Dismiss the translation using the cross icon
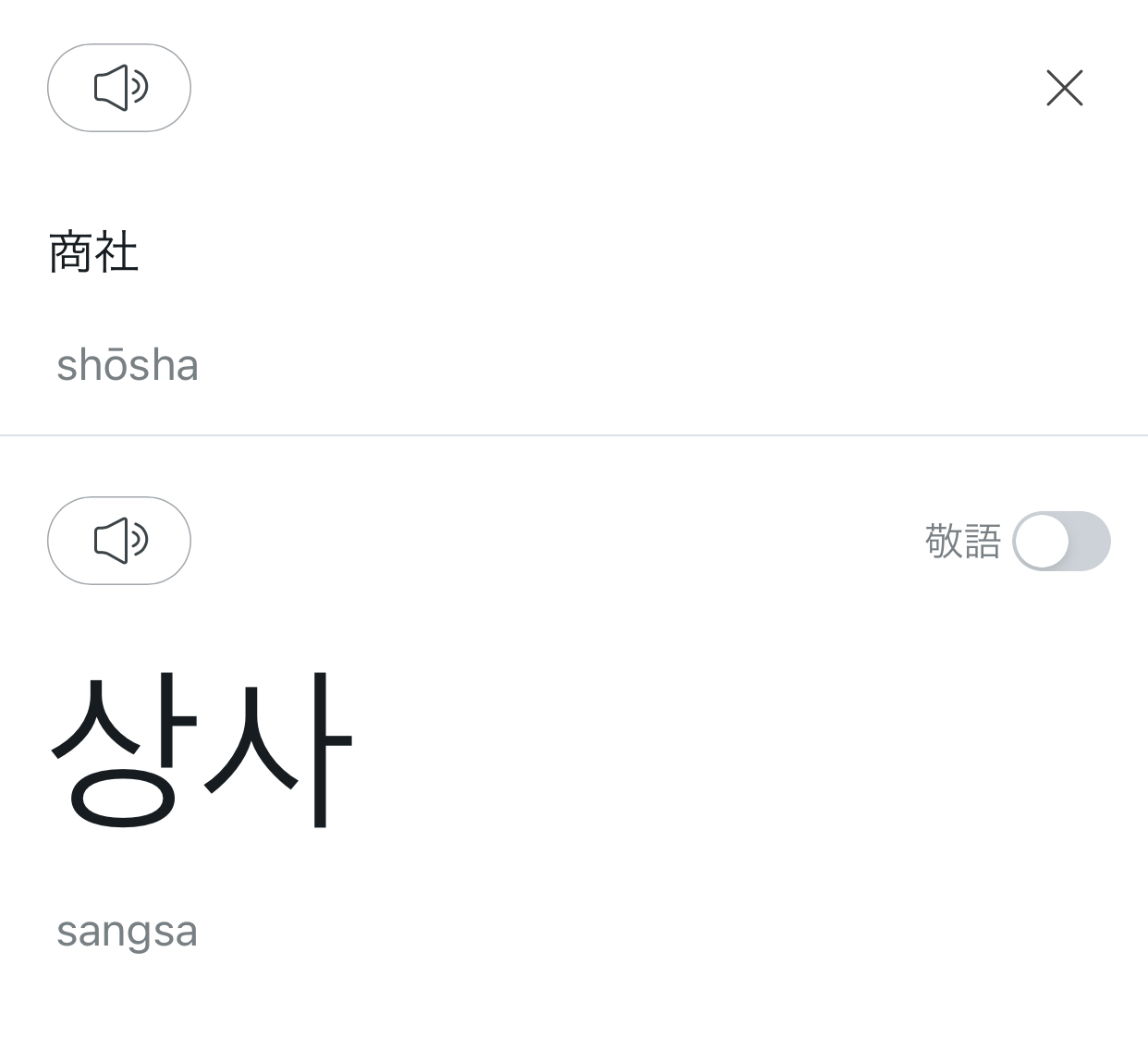This screenshot has width=1148, height=1062. point(1064,88)
